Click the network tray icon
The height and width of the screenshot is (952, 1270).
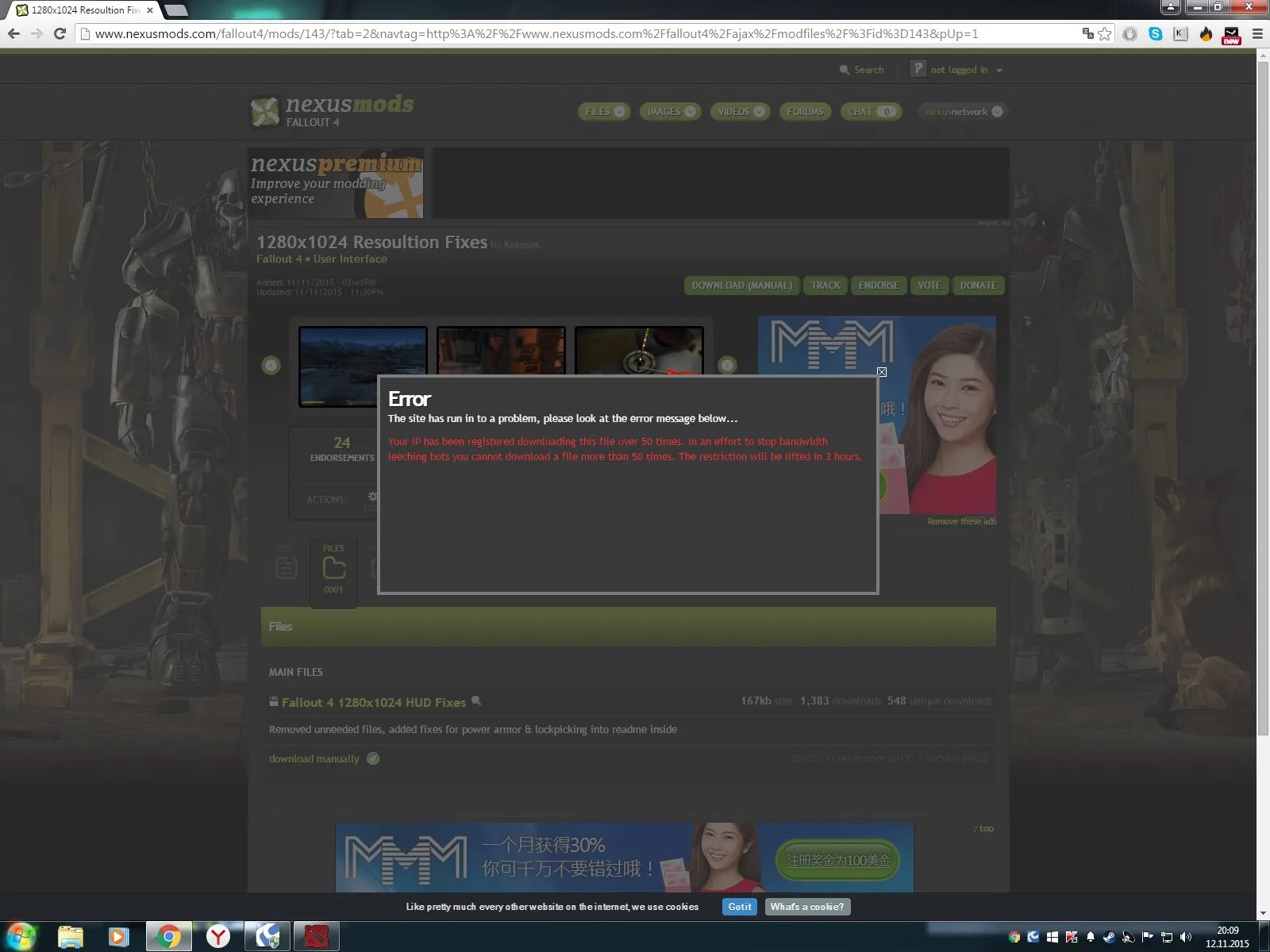point(1166,937)
